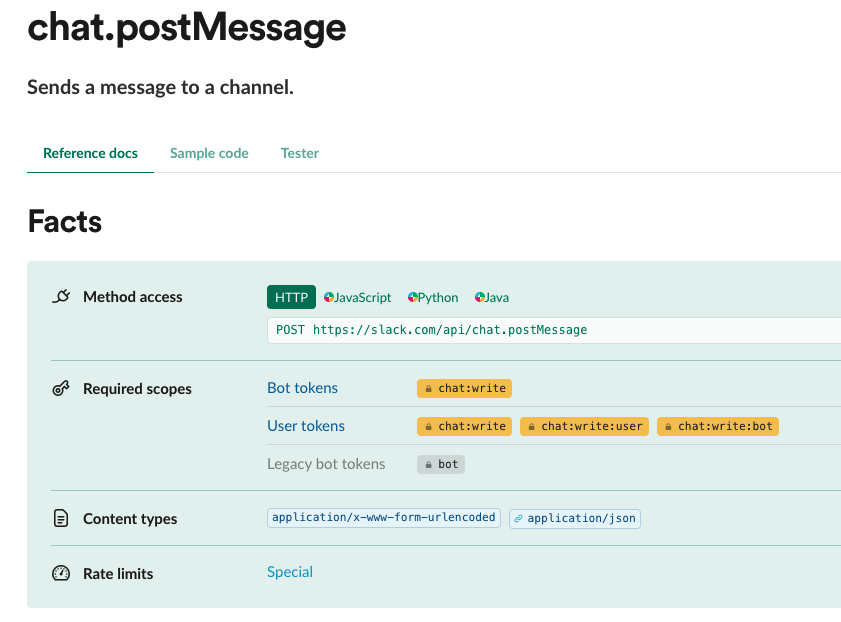Open the Reference docs tab
Viewport: 841px width, 622px height.
coord(90,153)
